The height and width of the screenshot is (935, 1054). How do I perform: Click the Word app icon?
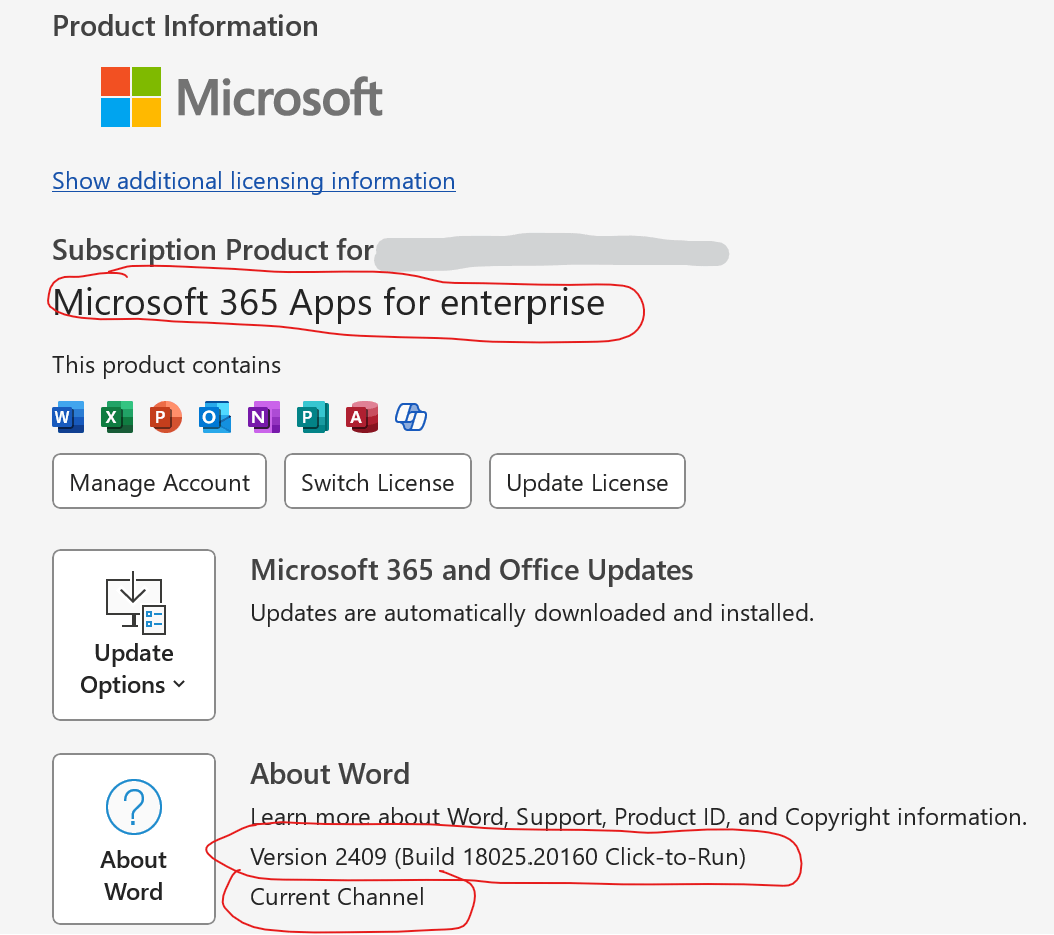(68, 417)
